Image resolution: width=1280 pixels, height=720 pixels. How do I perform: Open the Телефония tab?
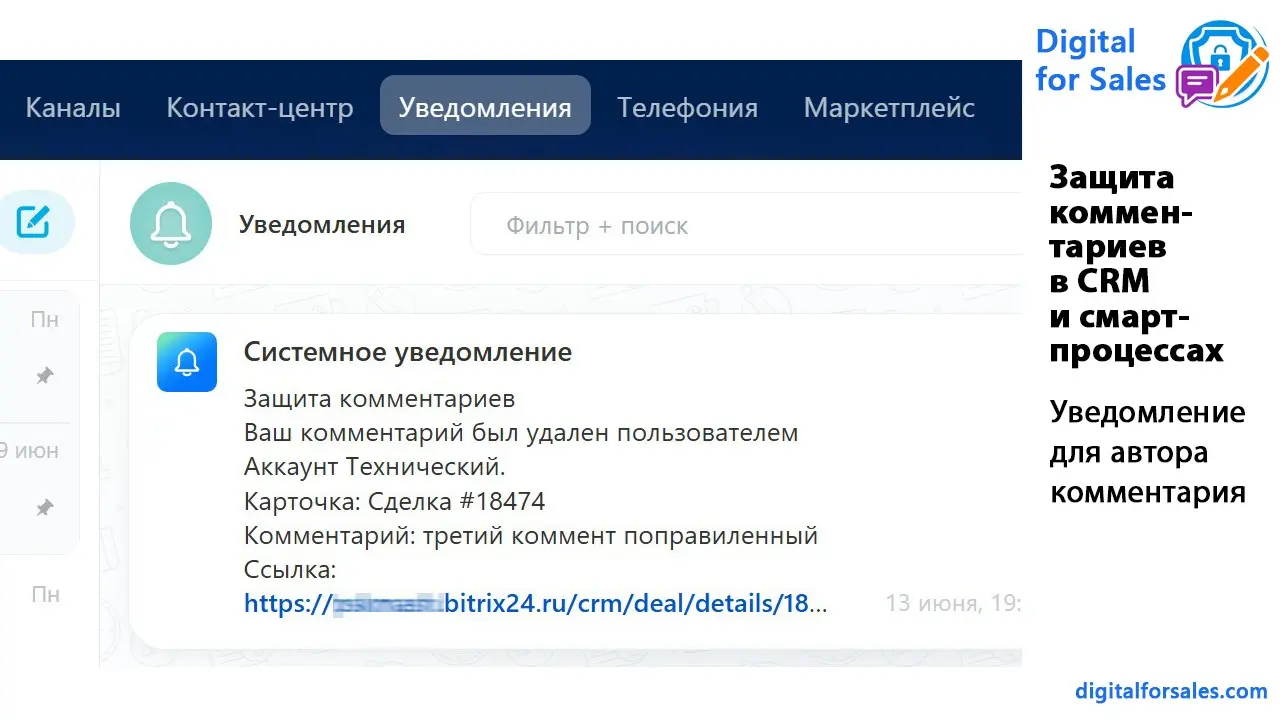click(687, 107)
